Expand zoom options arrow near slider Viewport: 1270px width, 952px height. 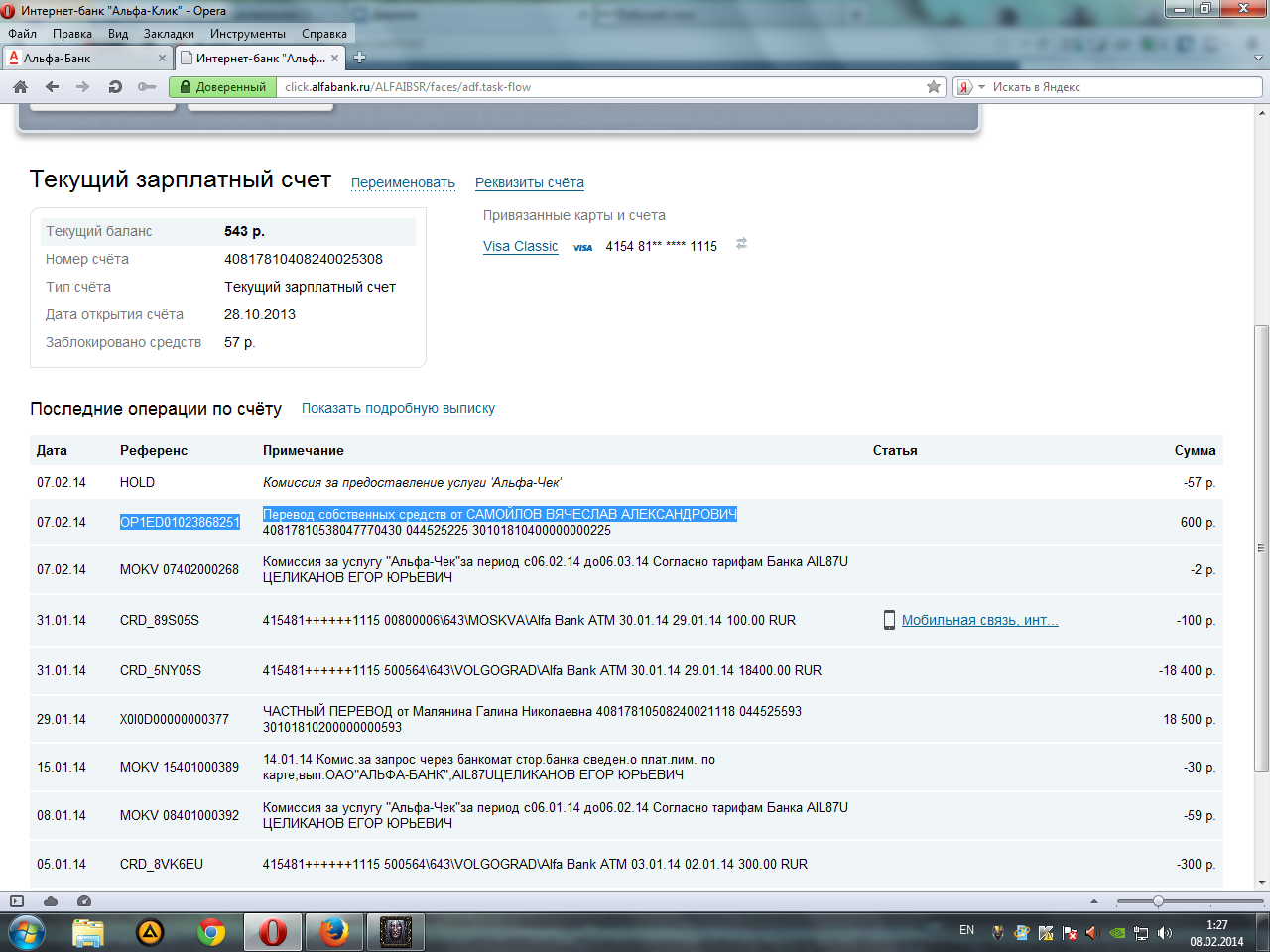point(1094,901)
